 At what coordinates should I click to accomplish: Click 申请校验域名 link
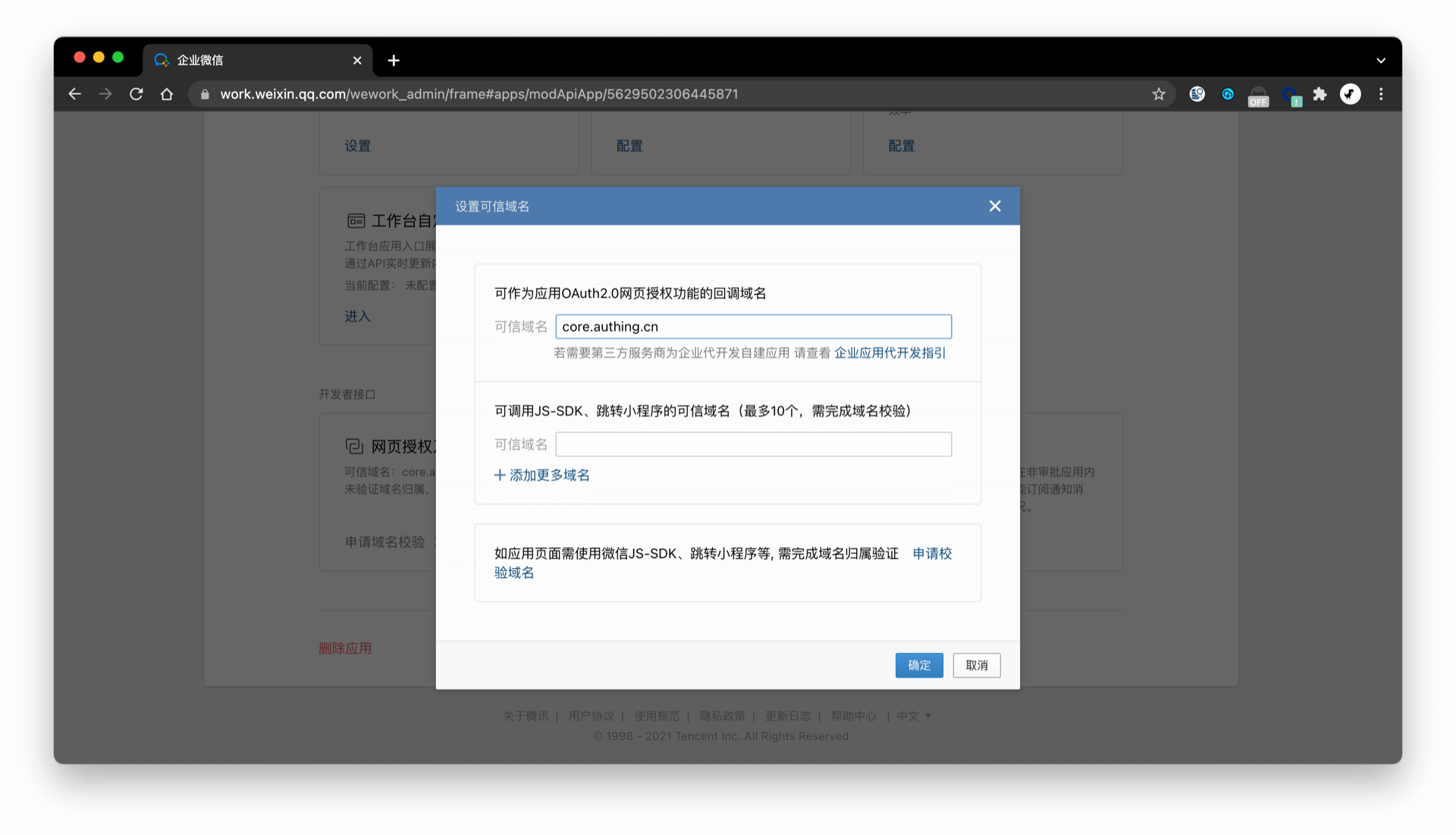[x=931, y=554]
